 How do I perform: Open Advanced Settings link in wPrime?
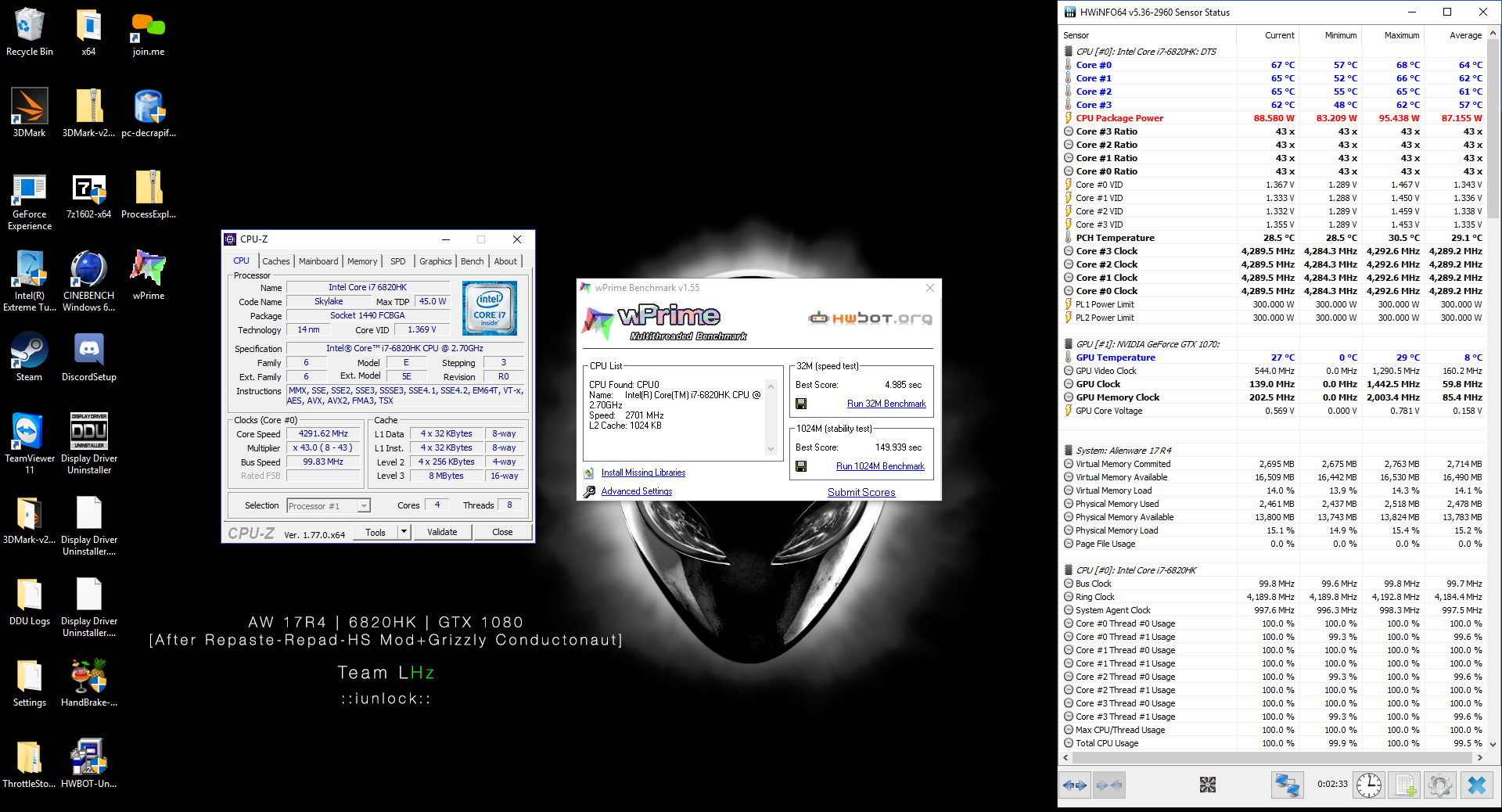(x=636, y=491)
